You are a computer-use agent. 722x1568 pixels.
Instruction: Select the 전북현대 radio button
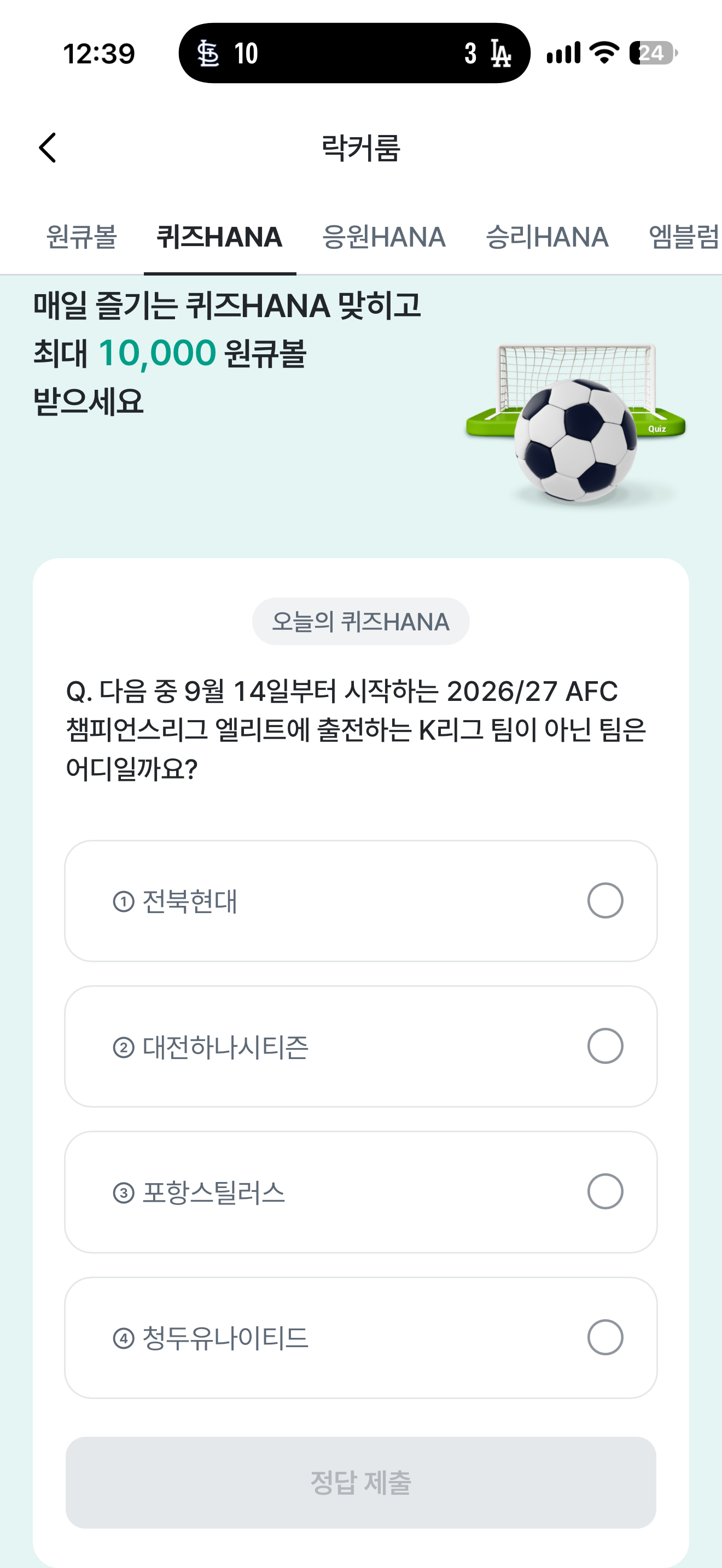(605, 900)
